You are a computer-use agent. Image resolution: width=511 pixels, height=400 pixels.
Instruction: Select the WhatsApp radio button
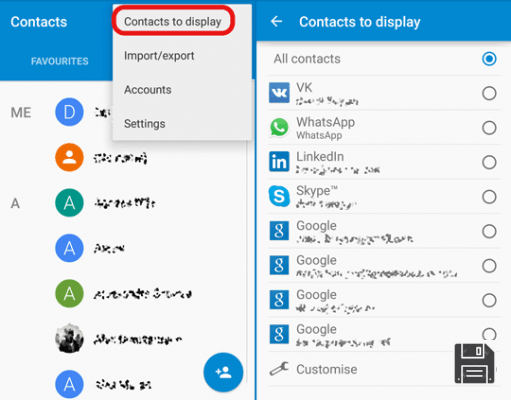[x=489, y=128]
